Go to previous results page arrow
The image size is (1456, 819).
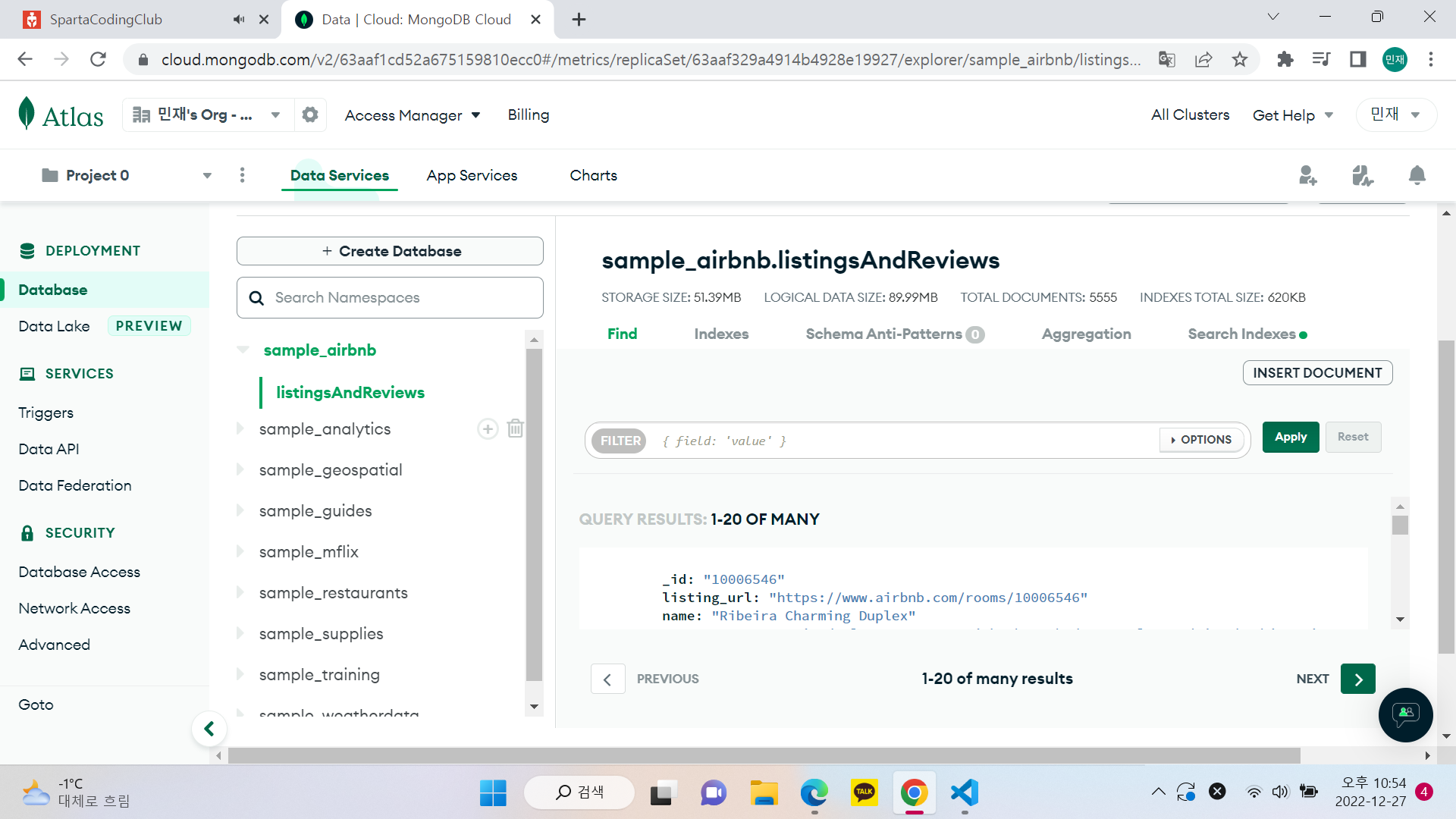point(607,679)
